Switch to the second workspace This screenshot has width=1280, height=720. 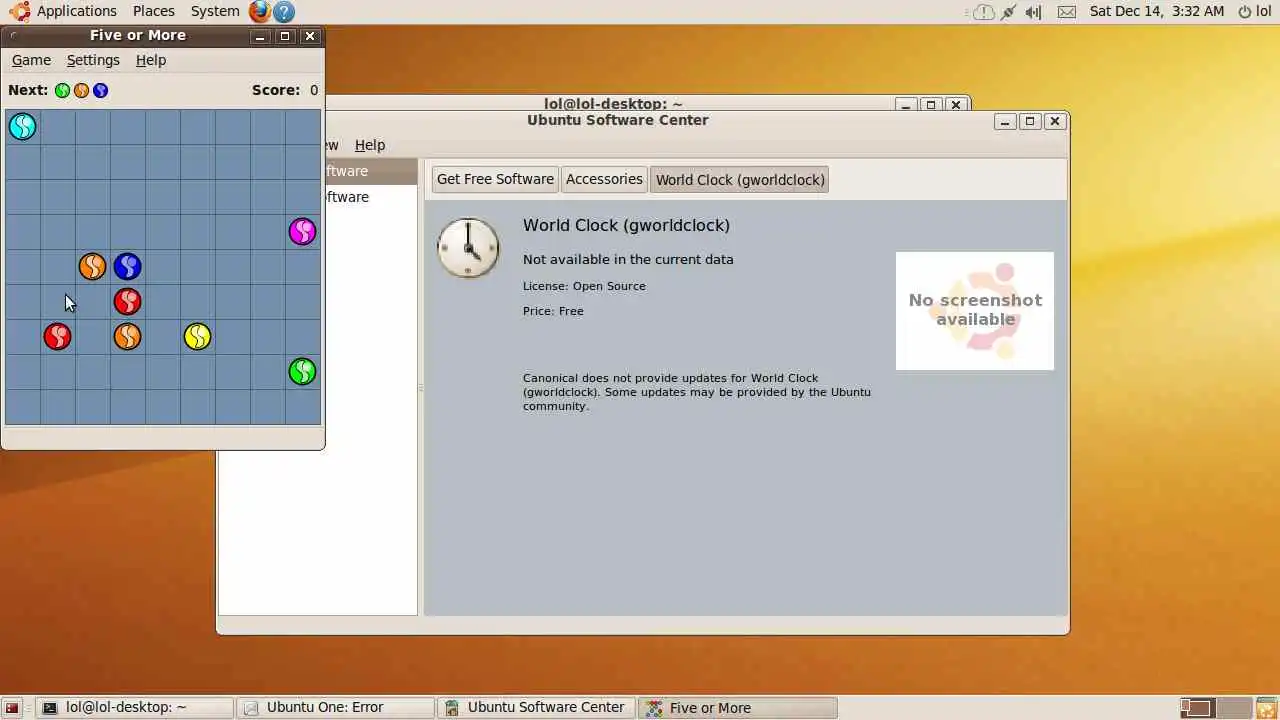(x=1234, y=708)
